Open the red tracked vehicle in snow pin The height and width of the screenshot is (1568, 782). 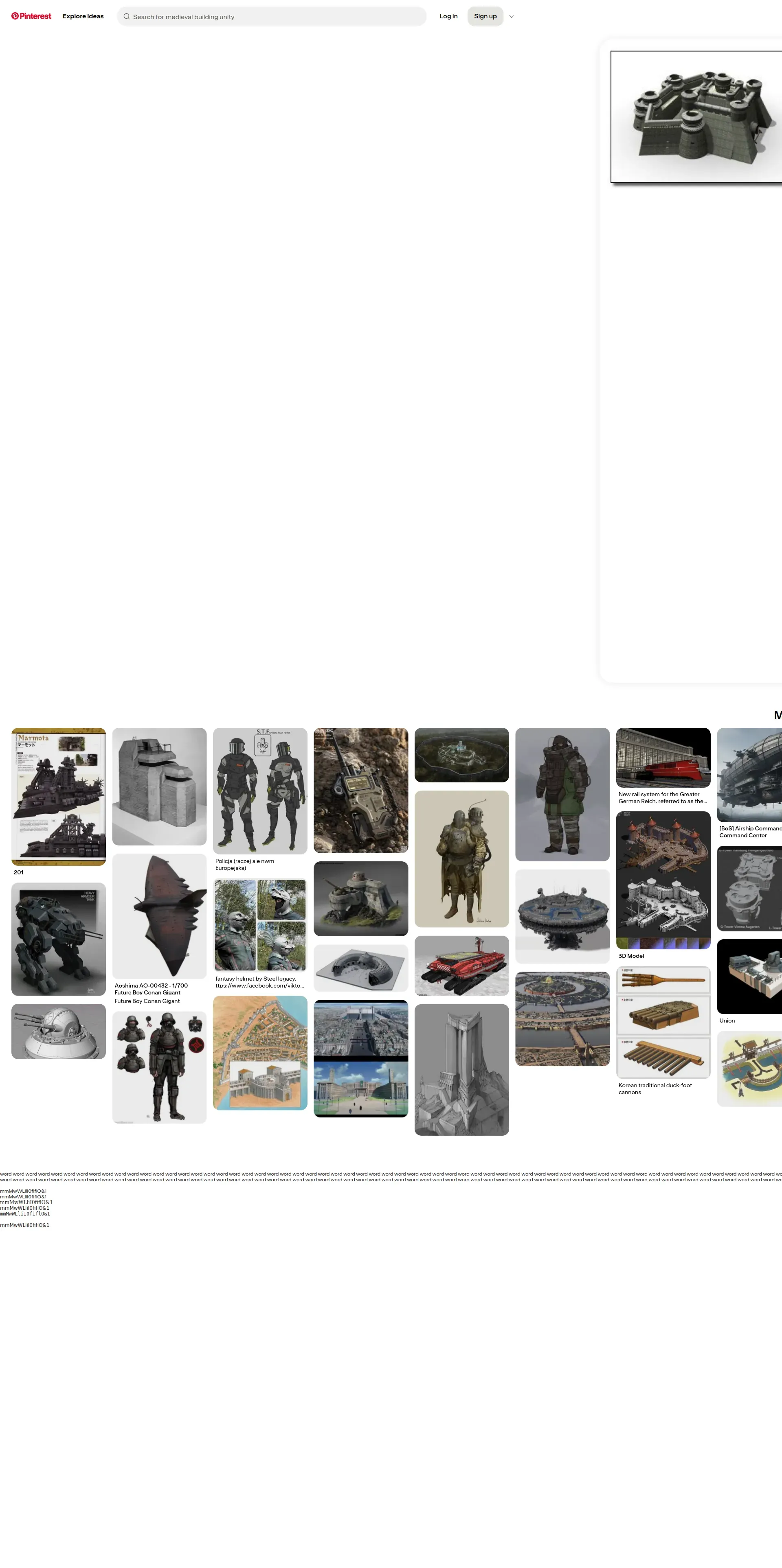point(461,966)
